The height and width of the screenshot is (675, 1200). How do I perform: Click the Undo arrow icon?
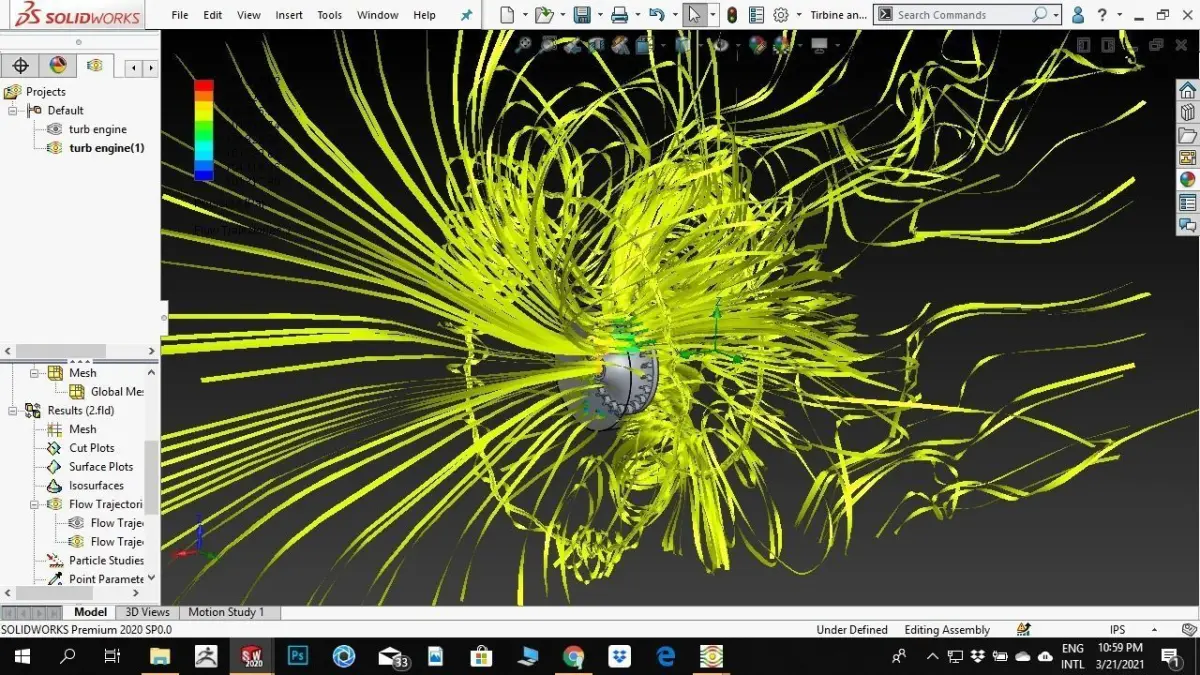pos(656,15)
